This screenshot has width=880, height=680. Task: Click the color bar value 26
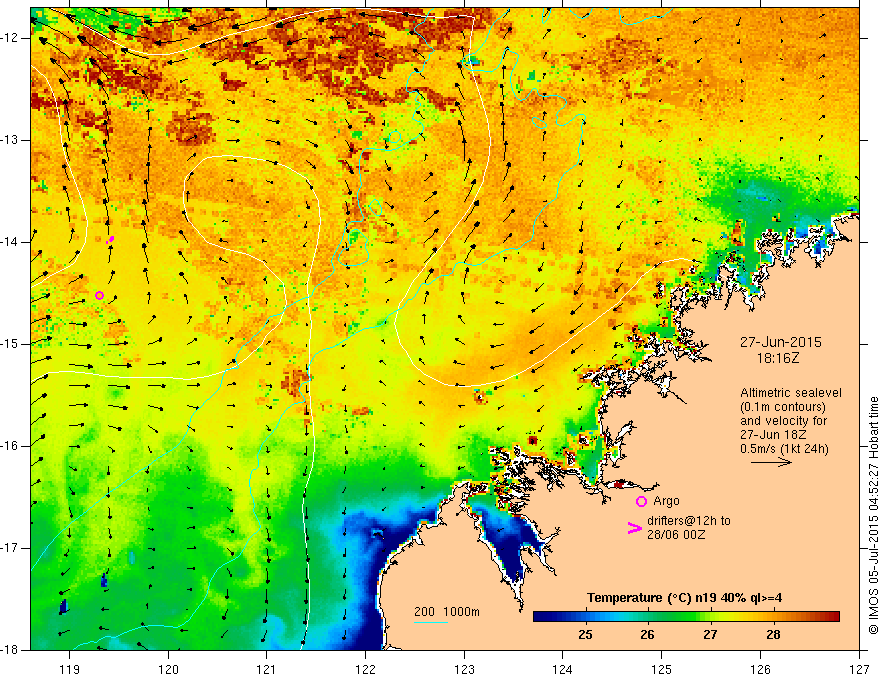(x=647, y=635)
